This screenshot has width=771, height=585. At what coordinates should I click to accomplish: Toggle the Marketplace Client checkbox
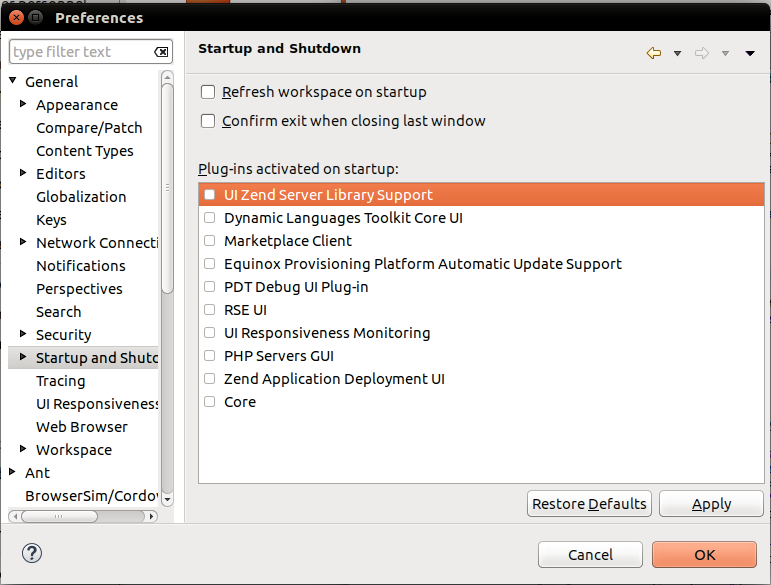(210, 241)
